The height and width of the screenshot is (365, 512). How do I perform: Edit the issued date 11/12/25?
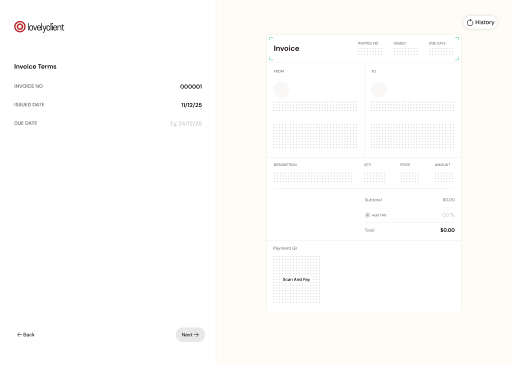pyautogui.click(x=192, y=105)
